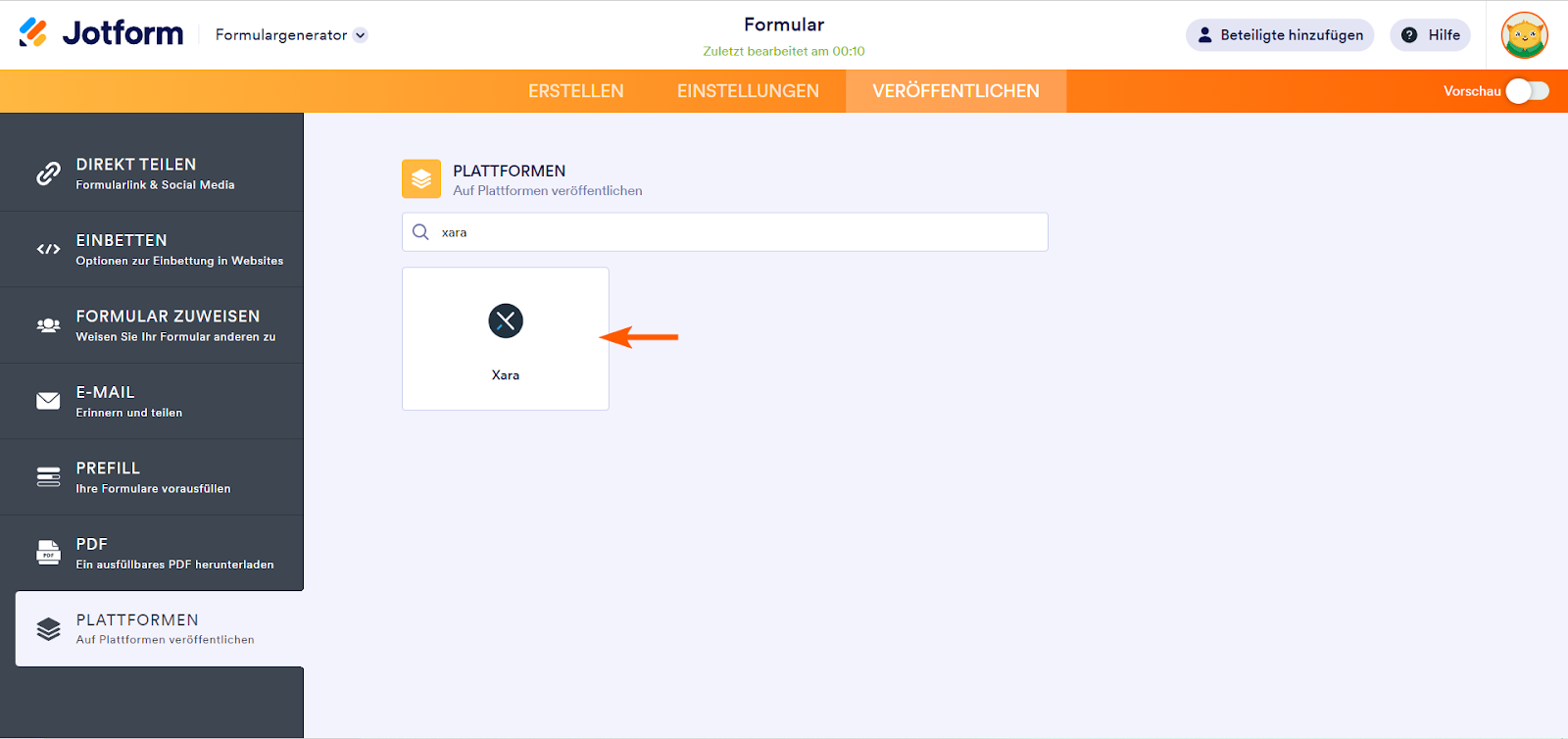Click Beteiligte hinzufügen button
Viewport: 1568px width, 739px height.
pos(1280,35)
